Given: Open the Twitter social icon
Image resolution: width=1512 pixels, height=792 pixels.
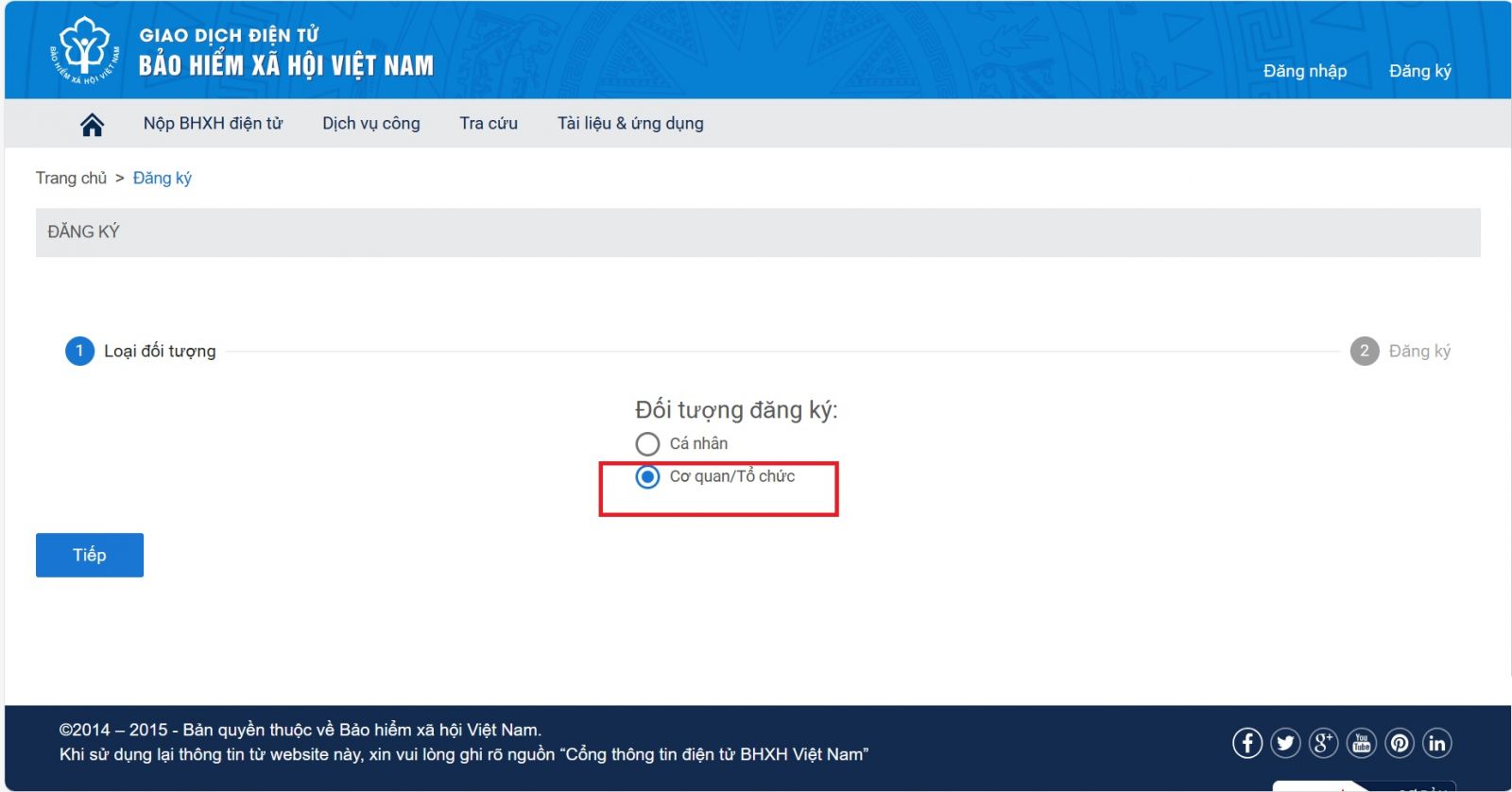Looking at the screenshot, I should pyautogui.click(x=1285, y=744).
